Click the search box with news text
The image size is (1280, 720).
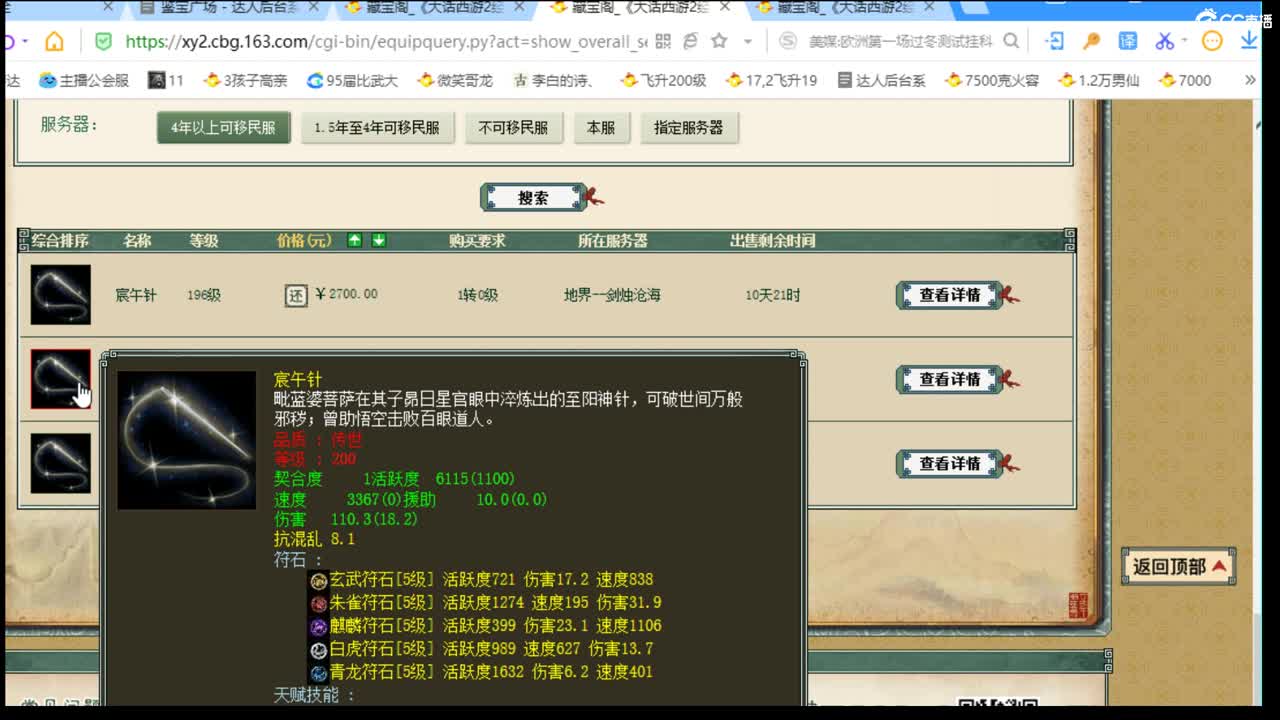tap(900, 42)
